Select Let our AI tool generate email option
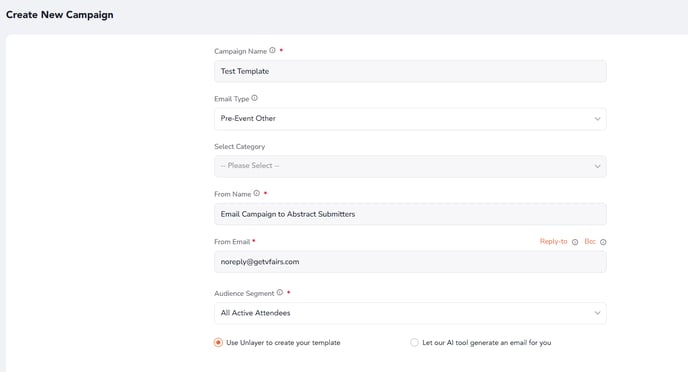Image resolution: width=688 pixels, height=372 pixels. [414, 343]
